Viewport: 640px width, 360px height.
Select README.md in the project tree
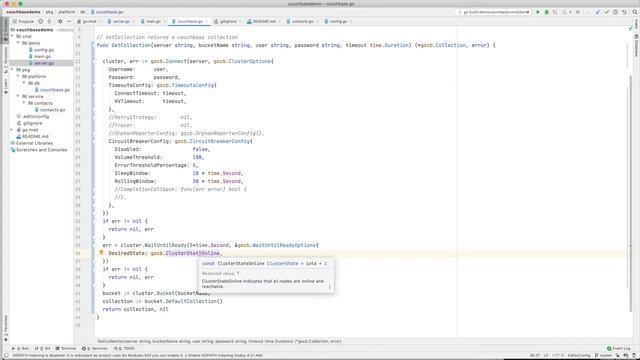click(32, 136)
